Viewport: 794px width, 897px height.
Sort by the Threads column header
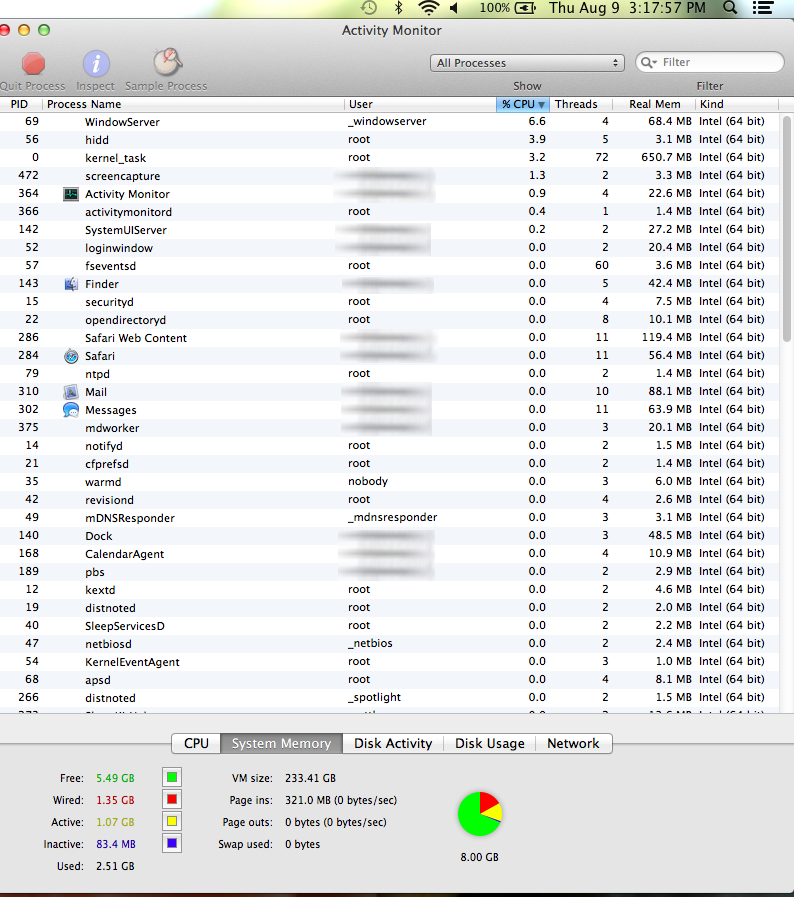581,104
